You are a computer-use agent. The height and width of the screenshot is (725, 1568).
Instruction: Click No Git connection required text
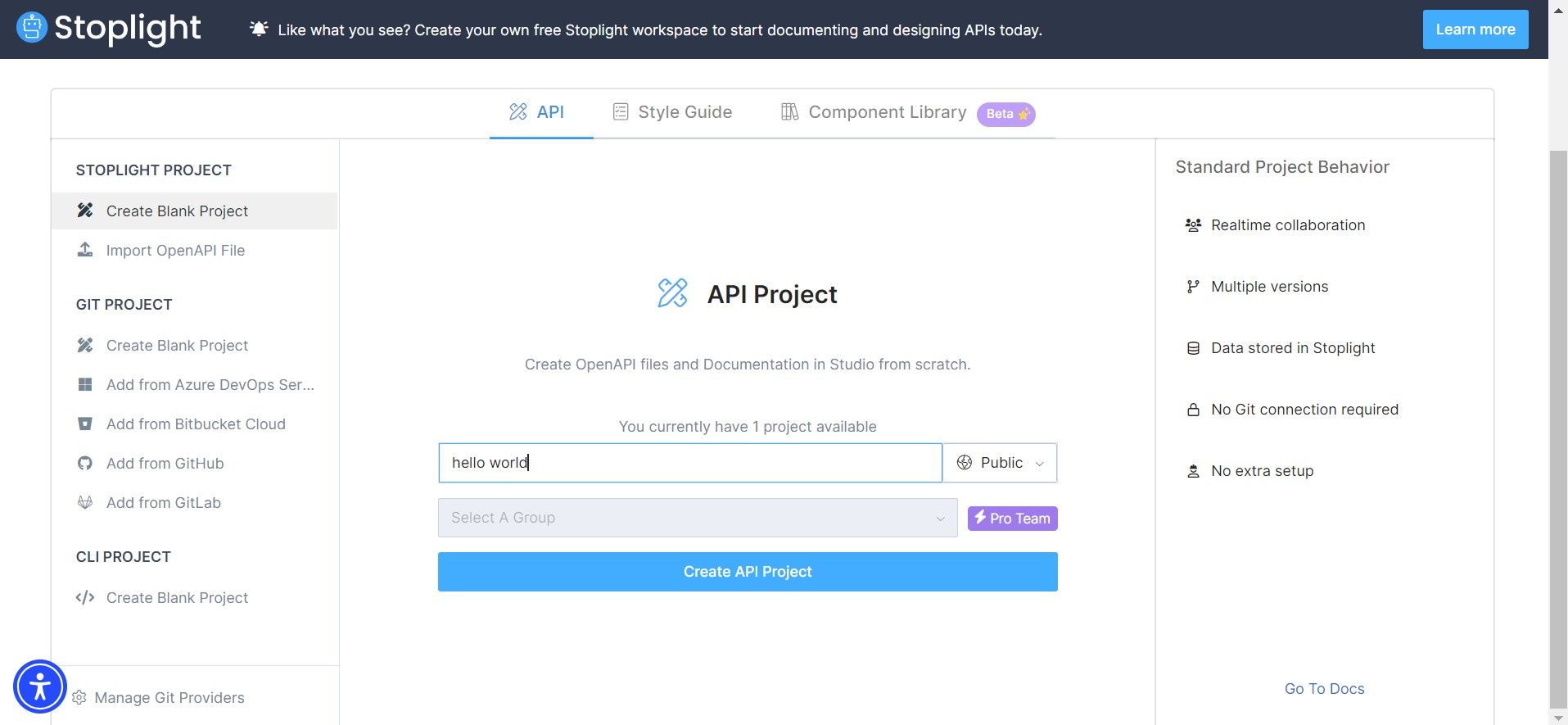[1304, 410]
